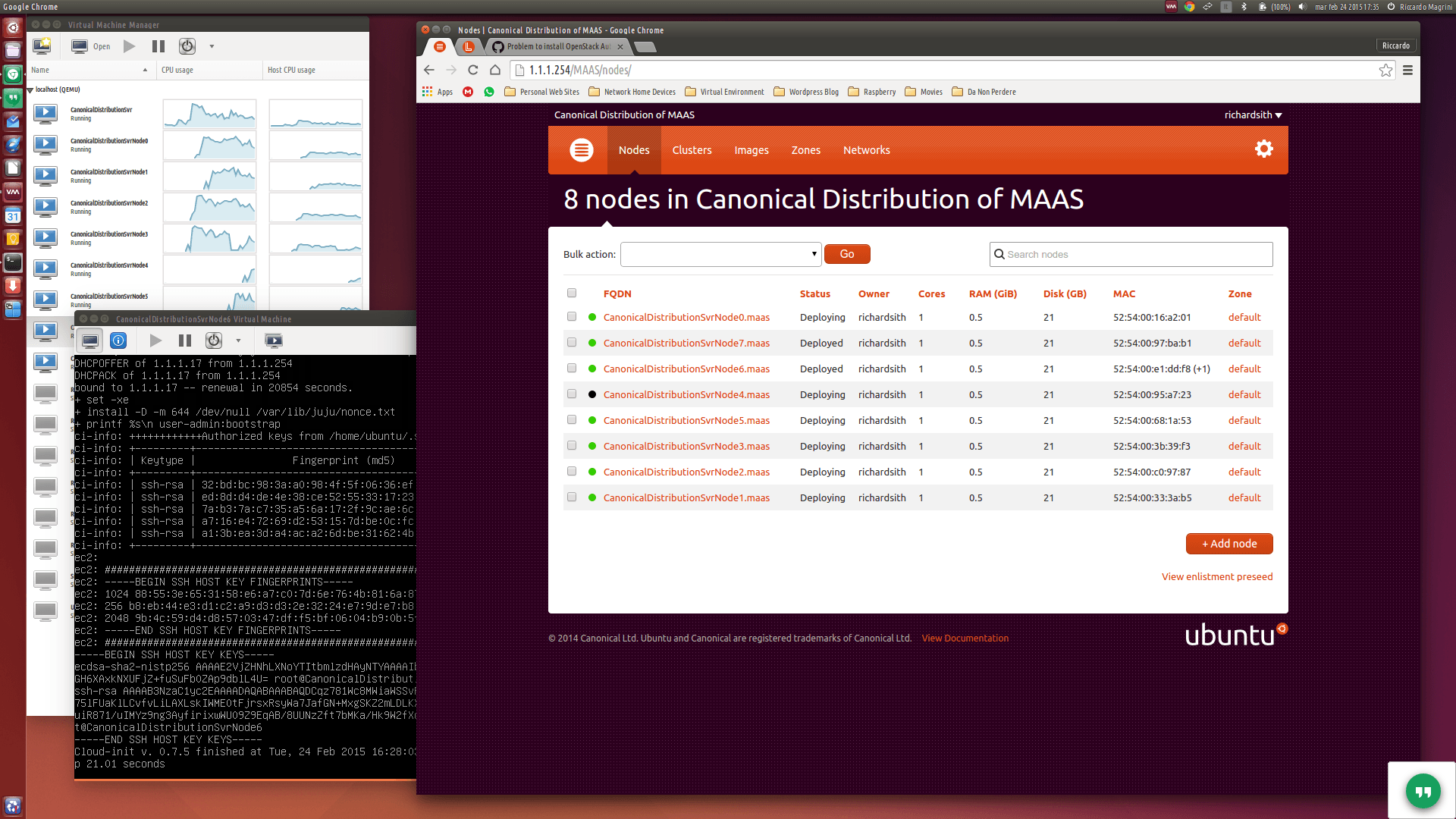1456x819 pixels.
Task: Open the Bulk action dropdown
Action: coord(720,254)
